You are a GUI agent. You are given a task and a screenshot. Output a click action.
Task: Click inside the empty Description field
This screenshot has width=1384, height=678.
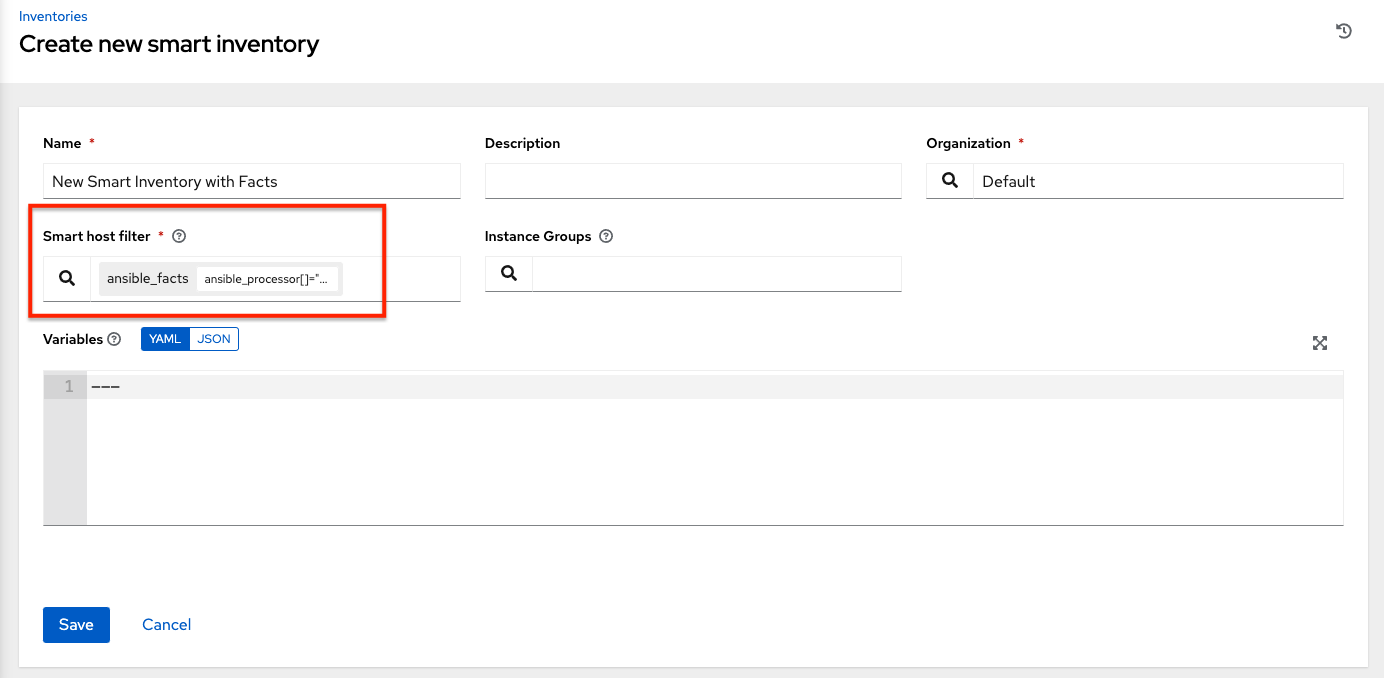tap(692, 181)
